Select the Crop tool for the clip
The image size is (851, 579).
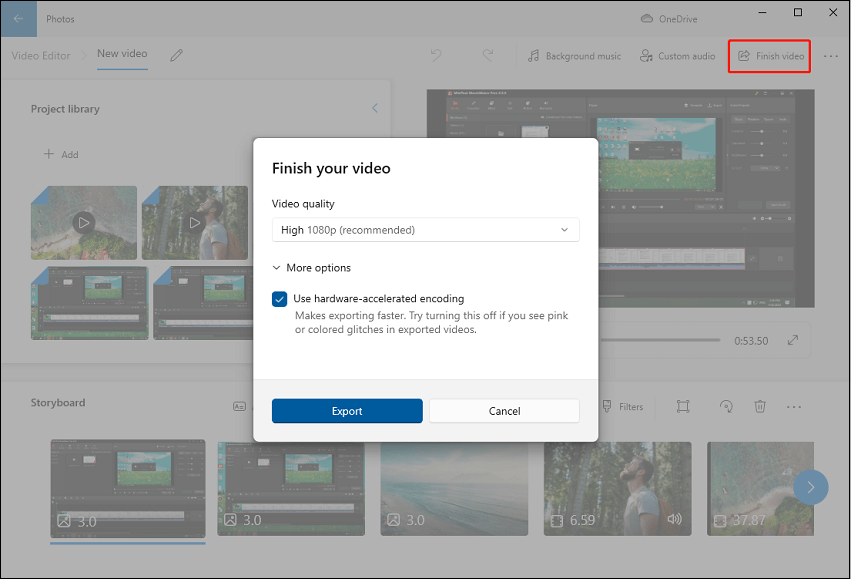(683, 406)
